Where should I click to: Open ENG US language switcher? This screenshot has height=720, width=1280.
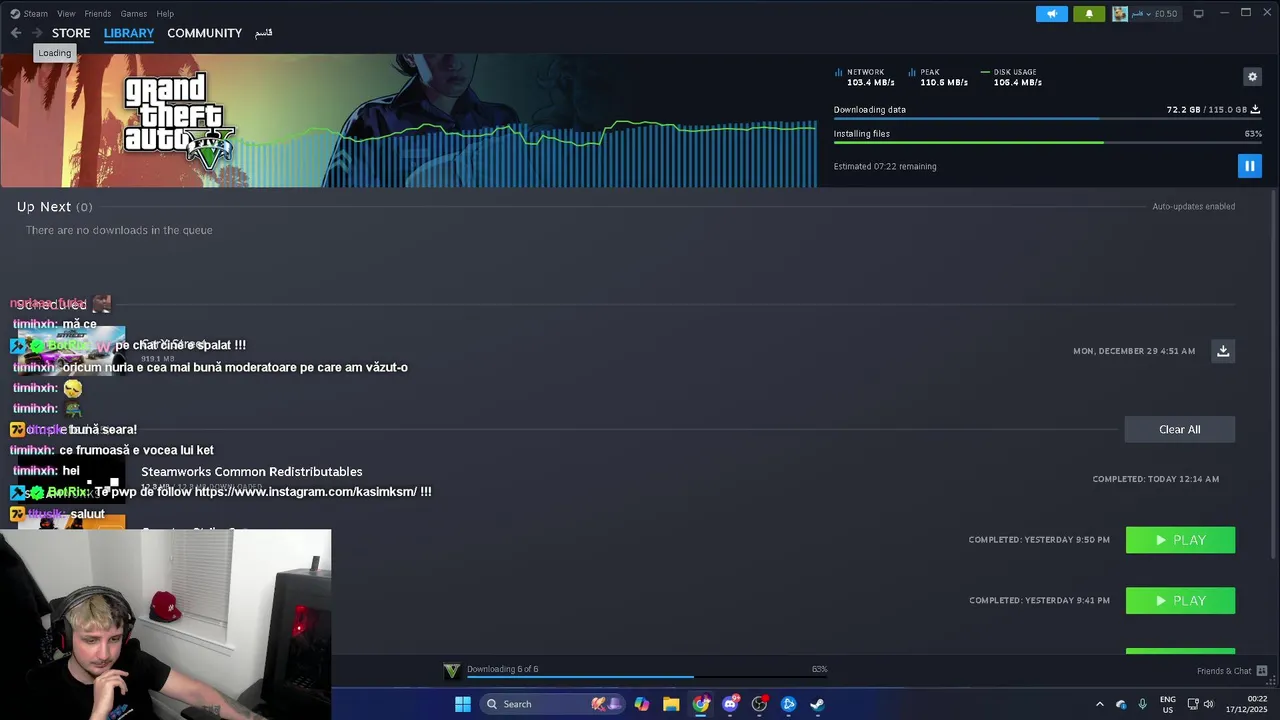click(x=1167, y=704)
